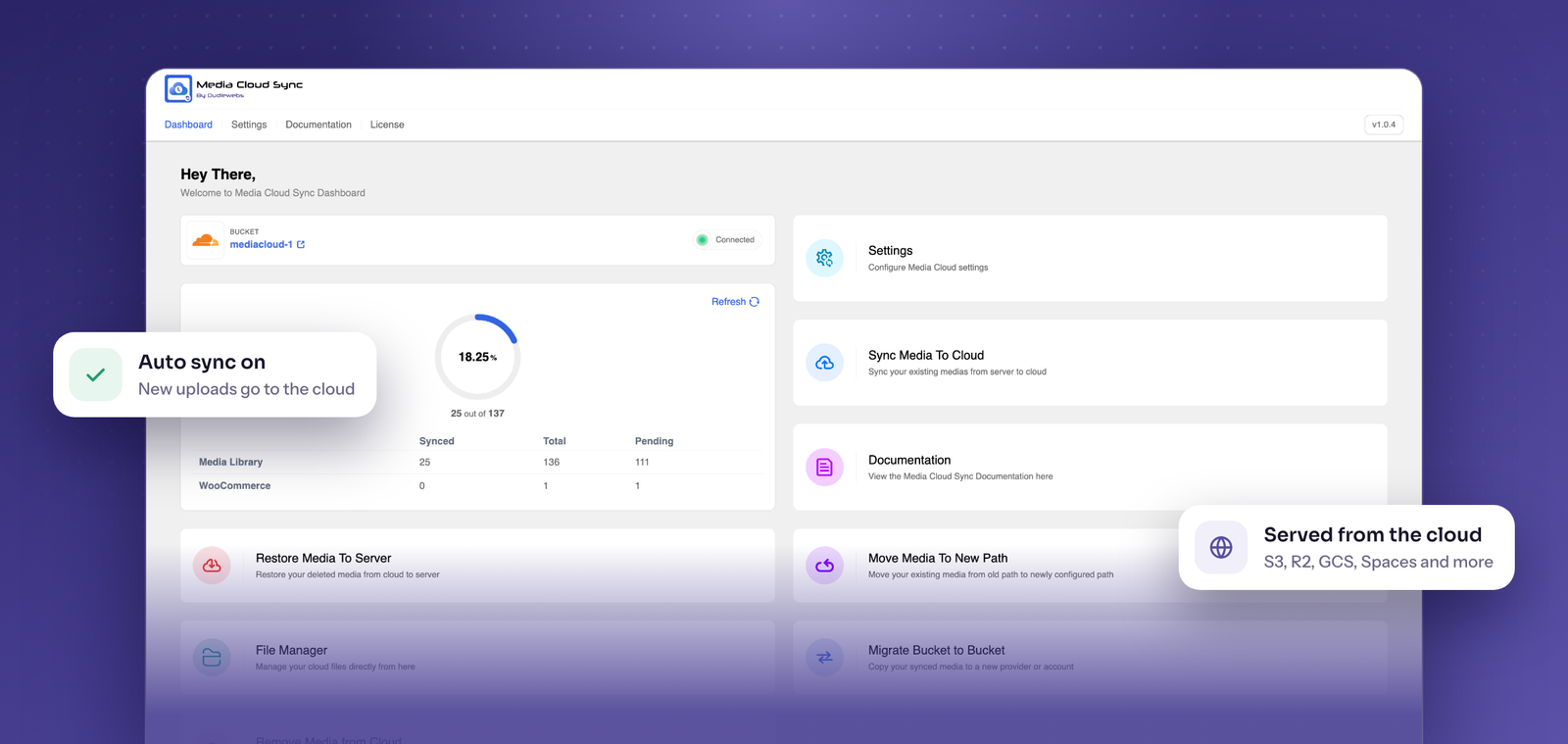
Task: Click the v1.0.4 version badge
Action: [x=1384, y=124]
